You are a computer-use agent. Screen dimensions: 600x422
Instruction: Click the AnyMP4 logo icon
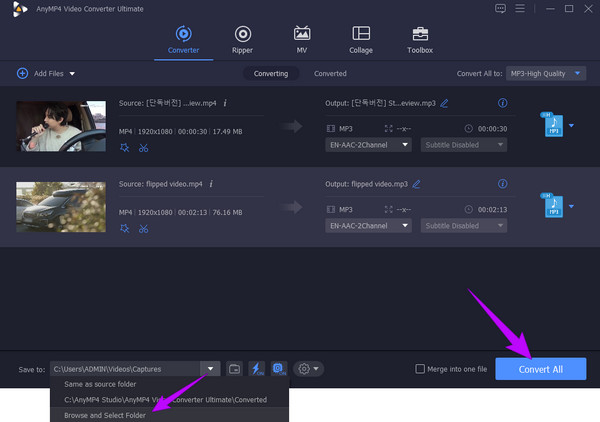point(20,9)
